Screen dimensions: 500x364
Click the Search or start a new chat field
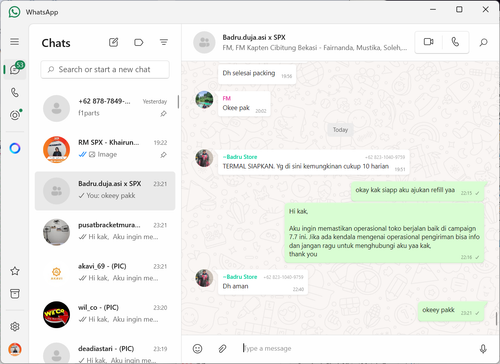(105, 69)
